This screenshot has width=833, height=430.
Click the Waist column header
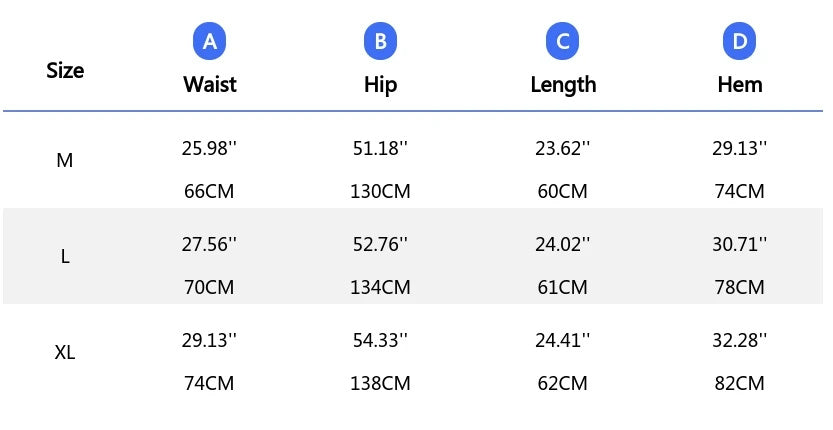point(209,84)
